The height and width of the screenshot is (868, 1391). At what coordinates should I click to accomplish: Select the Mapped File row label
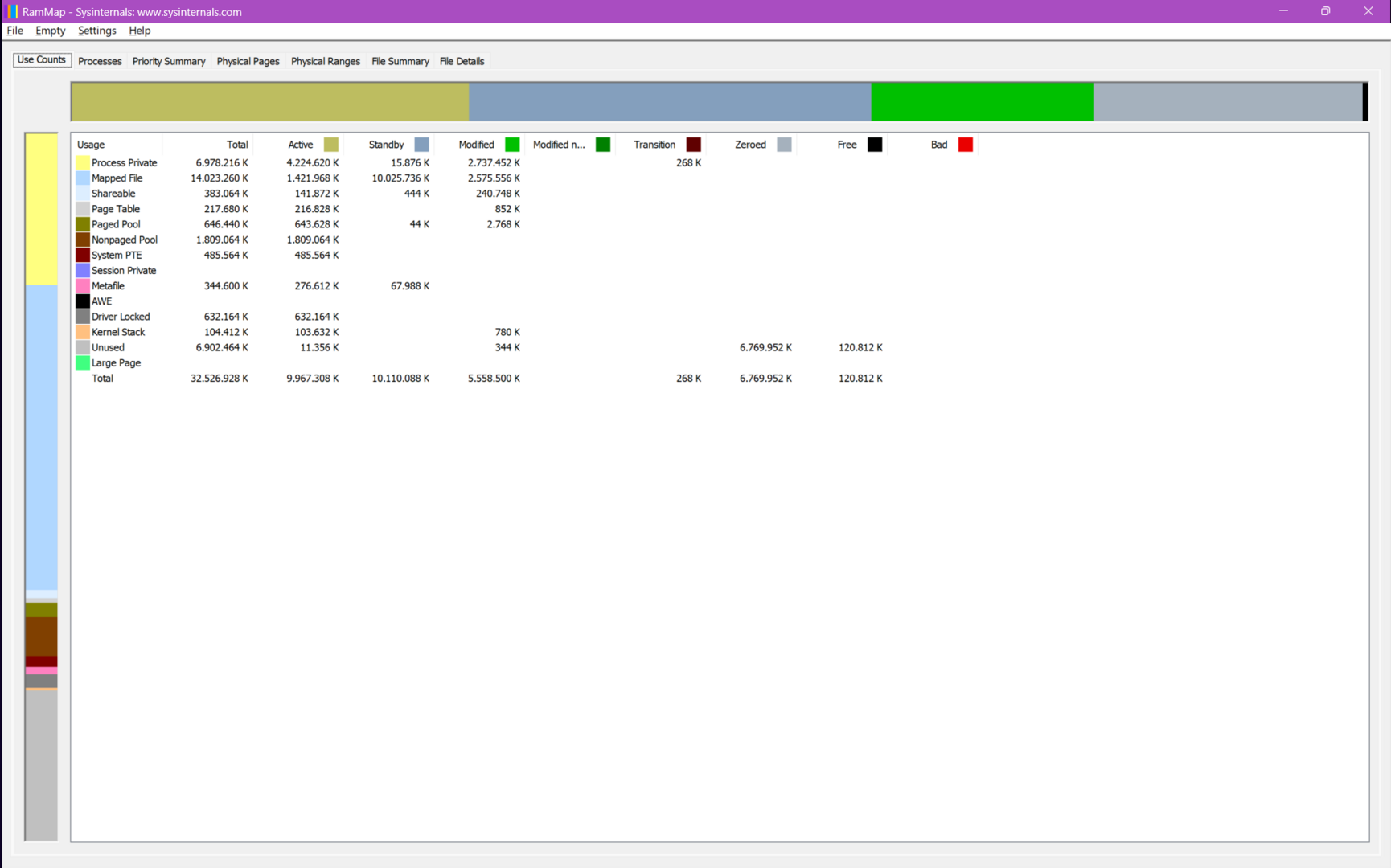(117, 178)
